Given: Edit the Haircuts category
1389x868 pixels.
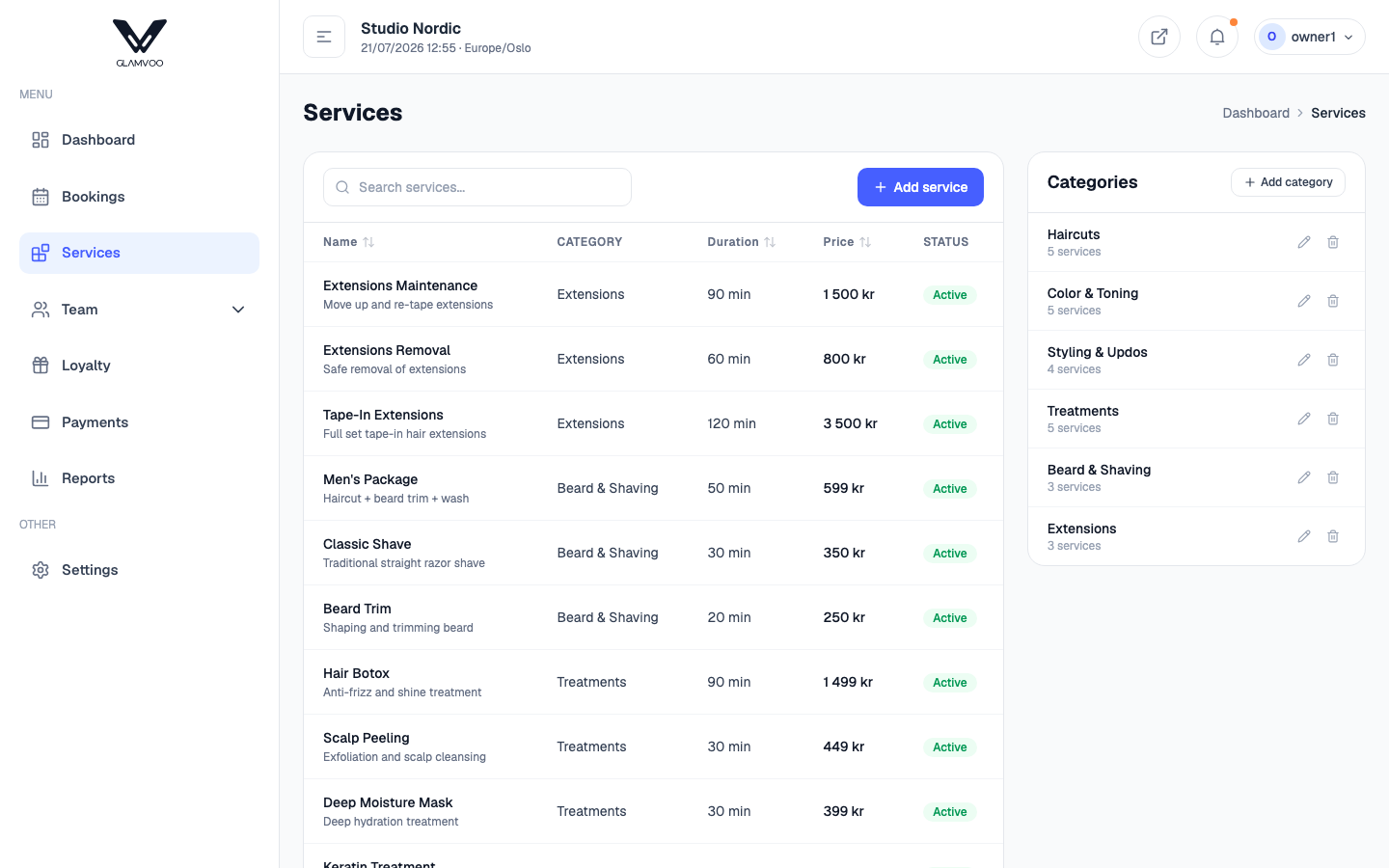Looking at the screenshot, I should pos(1304,242).
